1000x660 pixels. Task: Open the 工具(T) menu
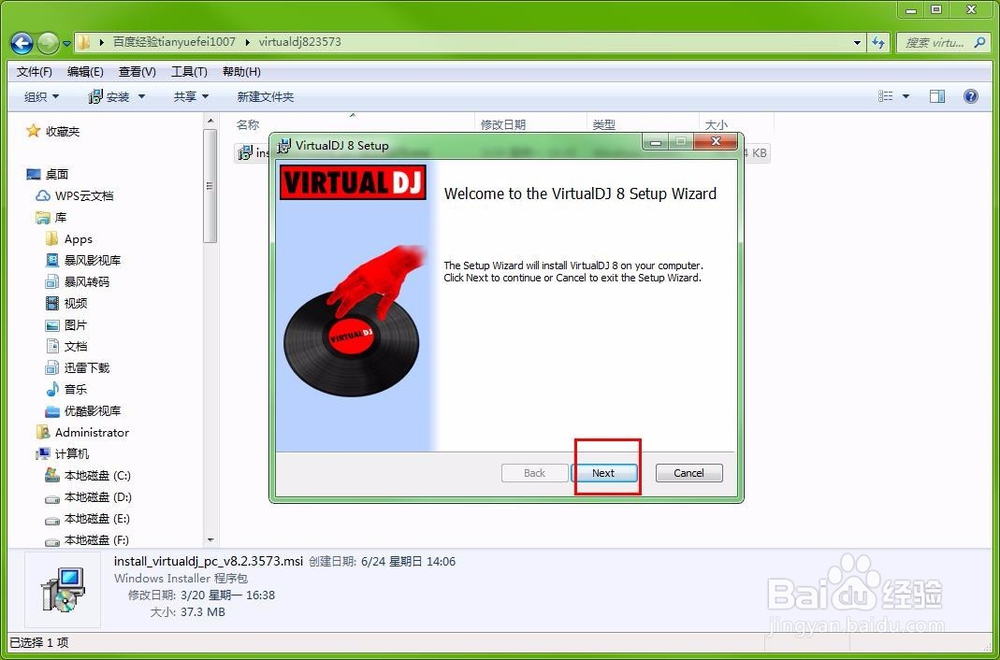[187, 71]
